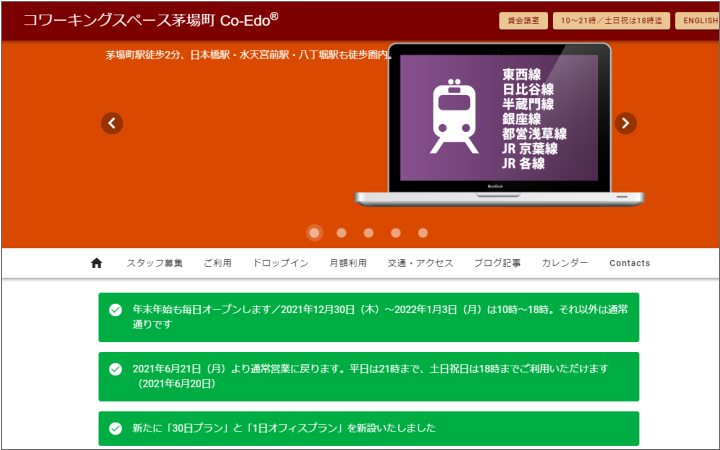The height and width of the screenshot is (450, 720).
Task: Open the 月額利用 menu item
Action: [x=348, y=263]
